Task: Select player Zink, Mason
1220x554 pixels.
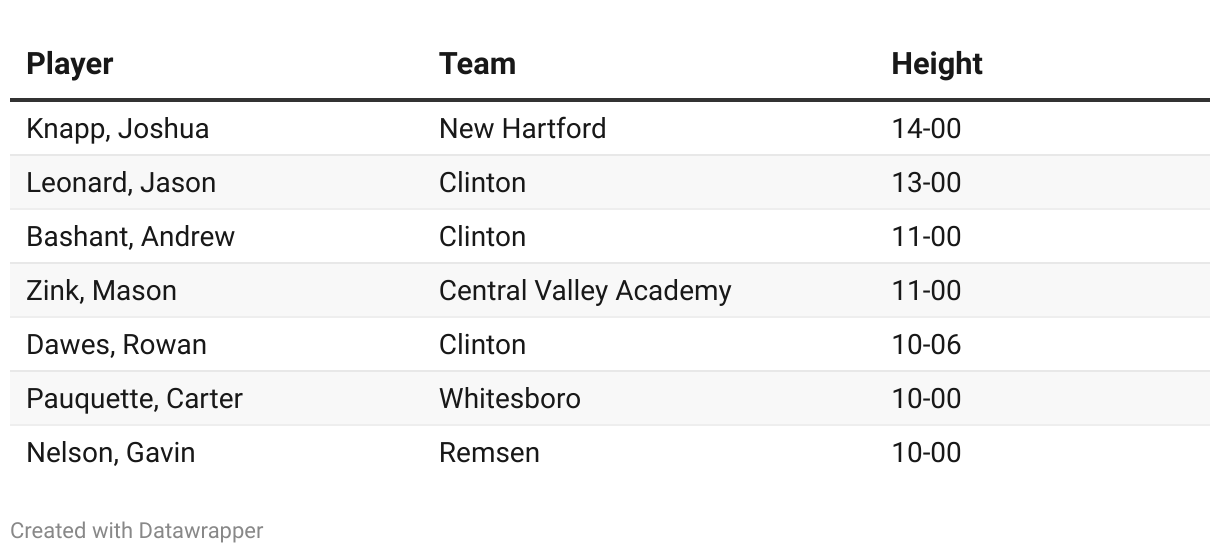Action: click(102, 291)
